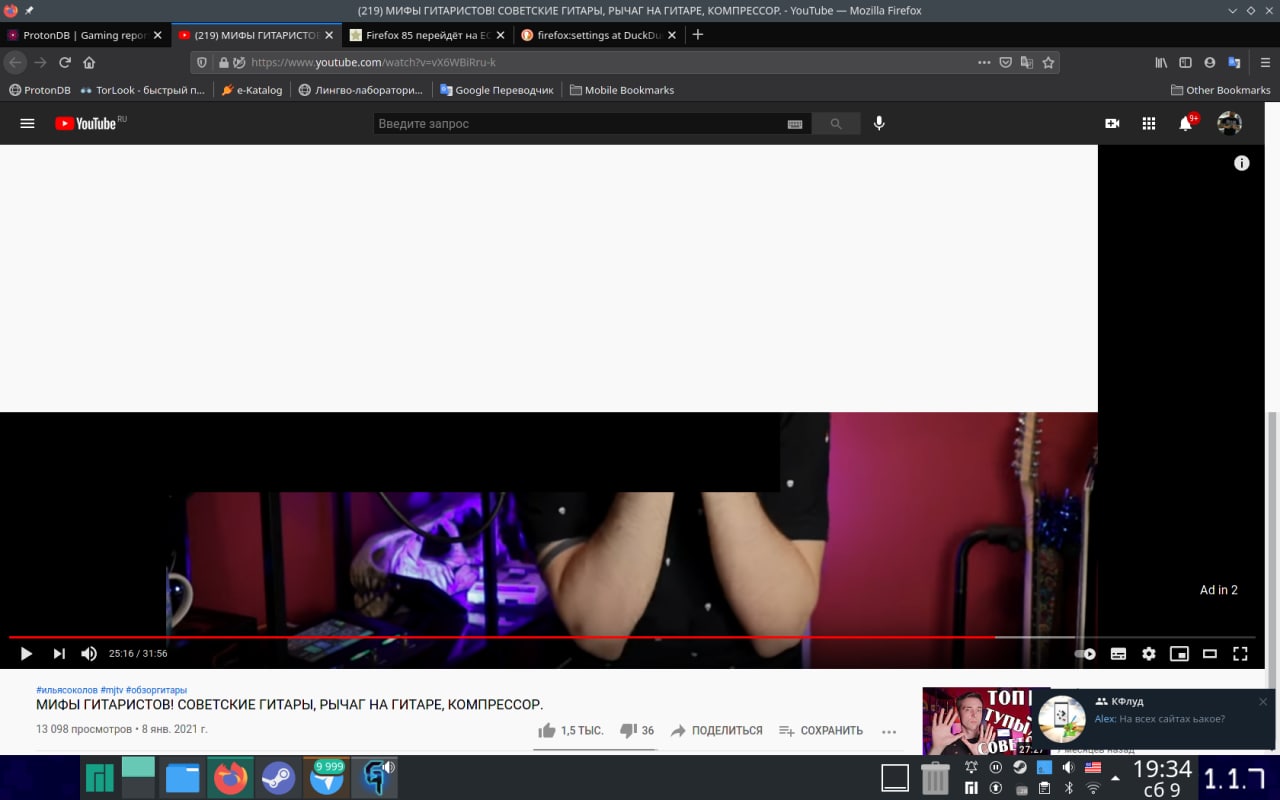This screenshot has height=800, width=1280.
Task: Open the YouTube hamburger guide menu
Action: tap(27, 123)
